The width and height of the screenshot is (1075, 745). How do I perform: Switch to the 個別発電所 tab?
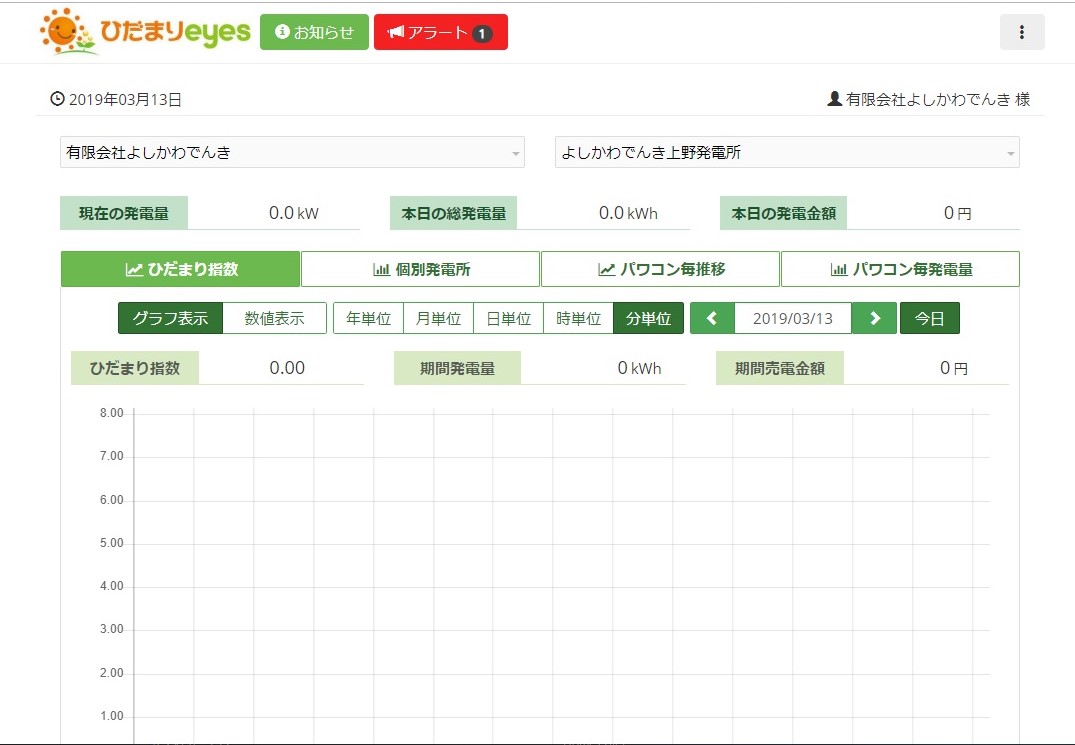(x=420, y=269)
